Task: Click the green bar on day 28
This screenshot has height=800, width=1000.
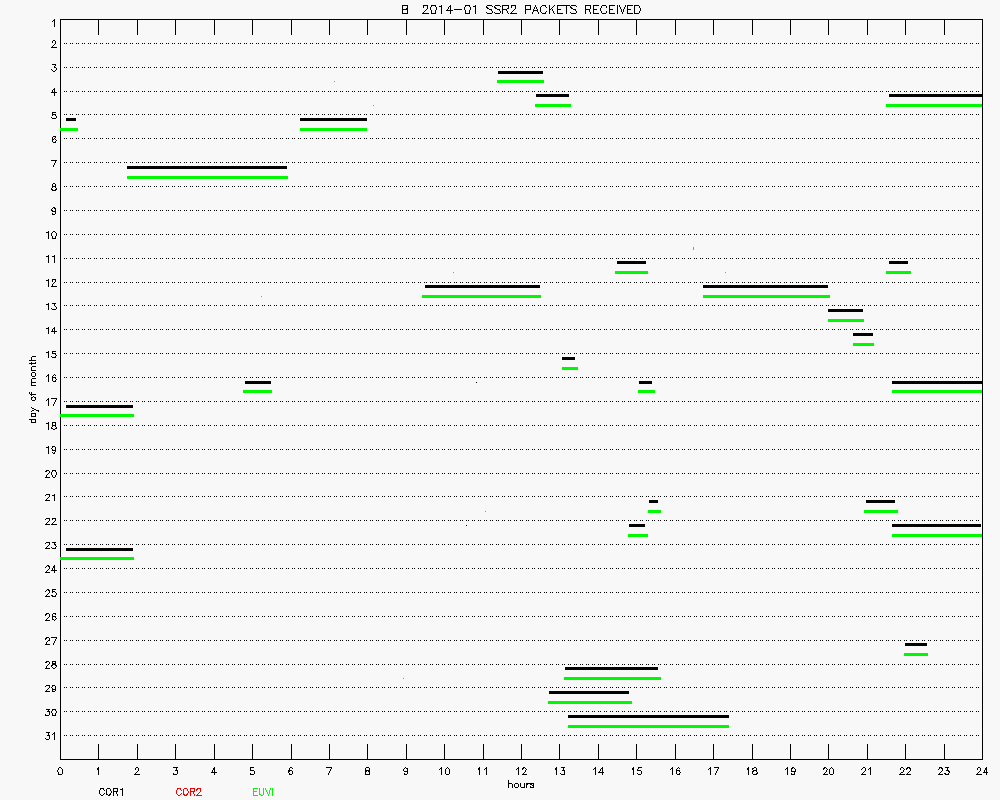Action: (612, 678)
